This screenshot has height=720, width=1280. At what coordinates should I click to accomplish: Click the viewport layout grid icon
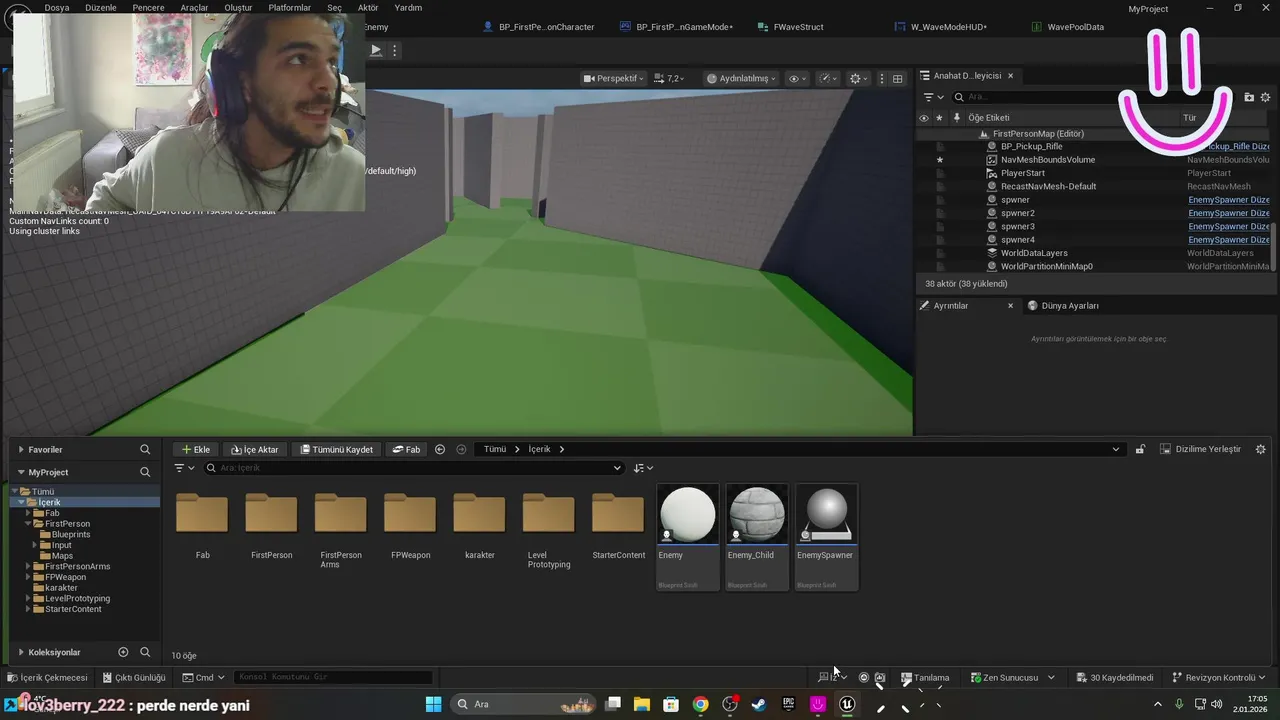click(x=897, y=78)
